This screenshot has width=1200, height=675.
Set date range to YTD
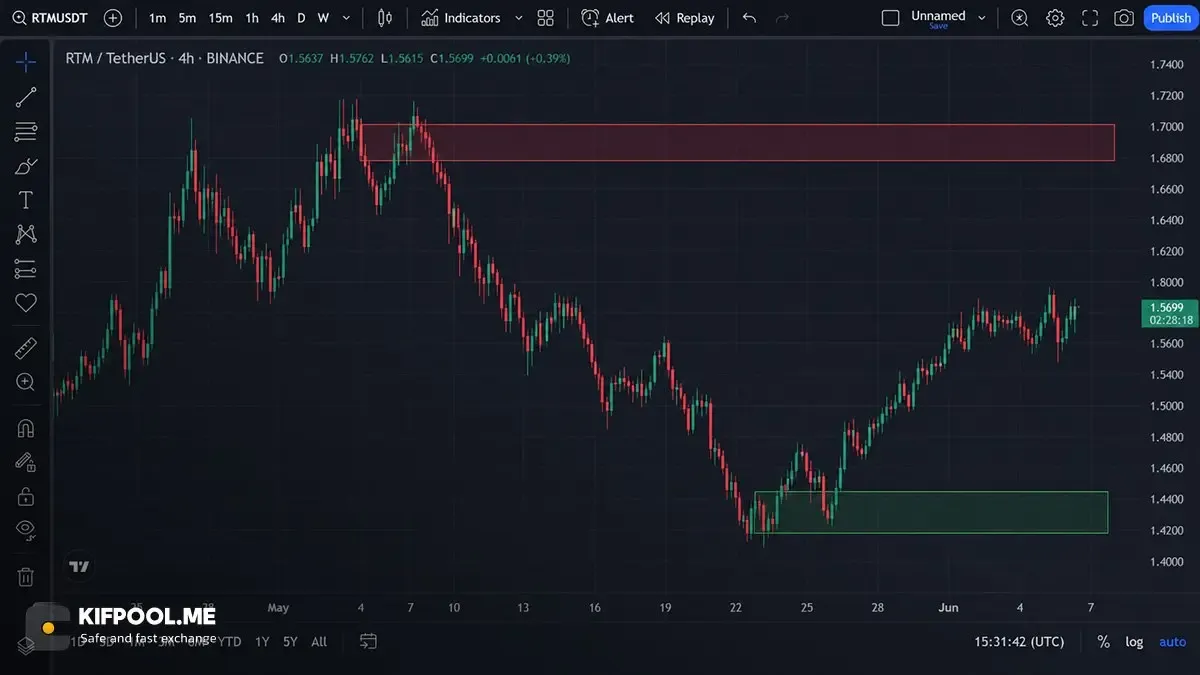[229, 642]
